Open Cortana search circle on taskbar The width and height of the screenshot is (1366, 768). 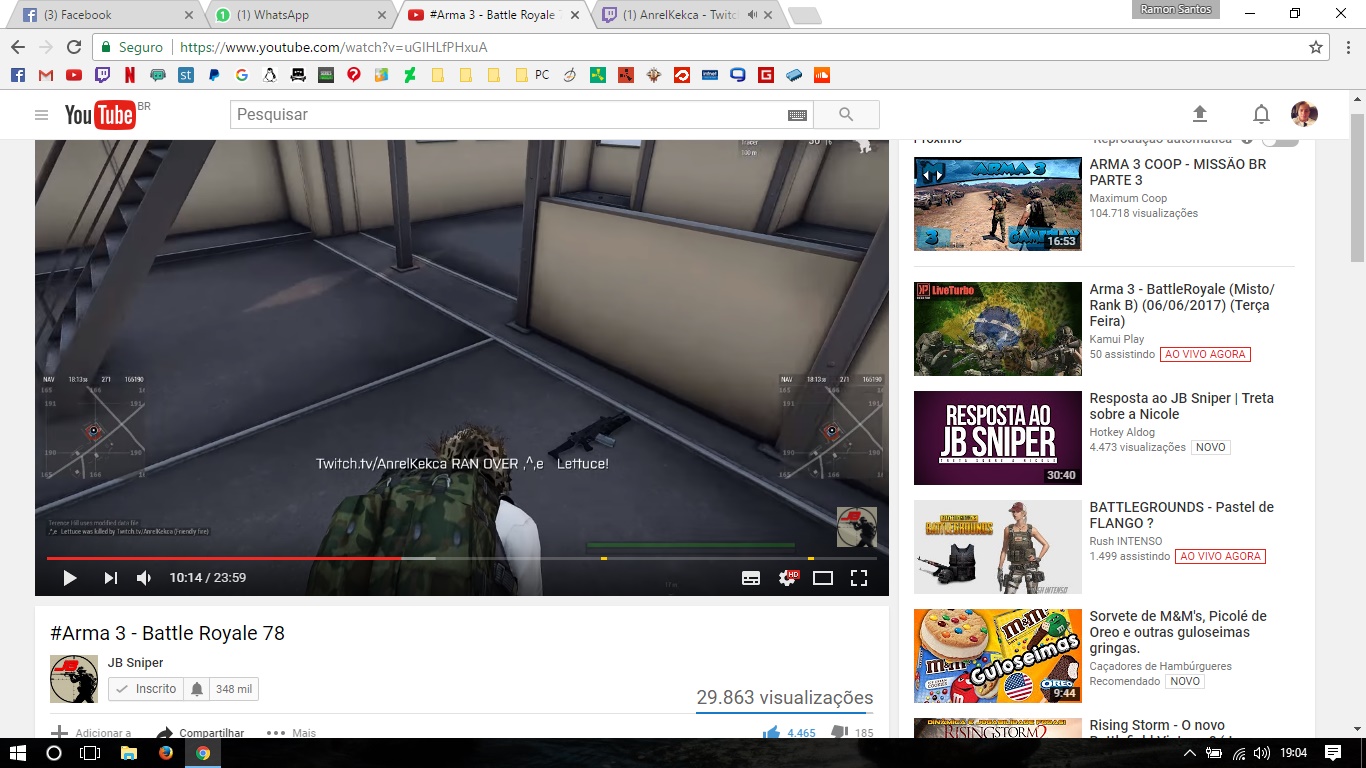[54, 753]
